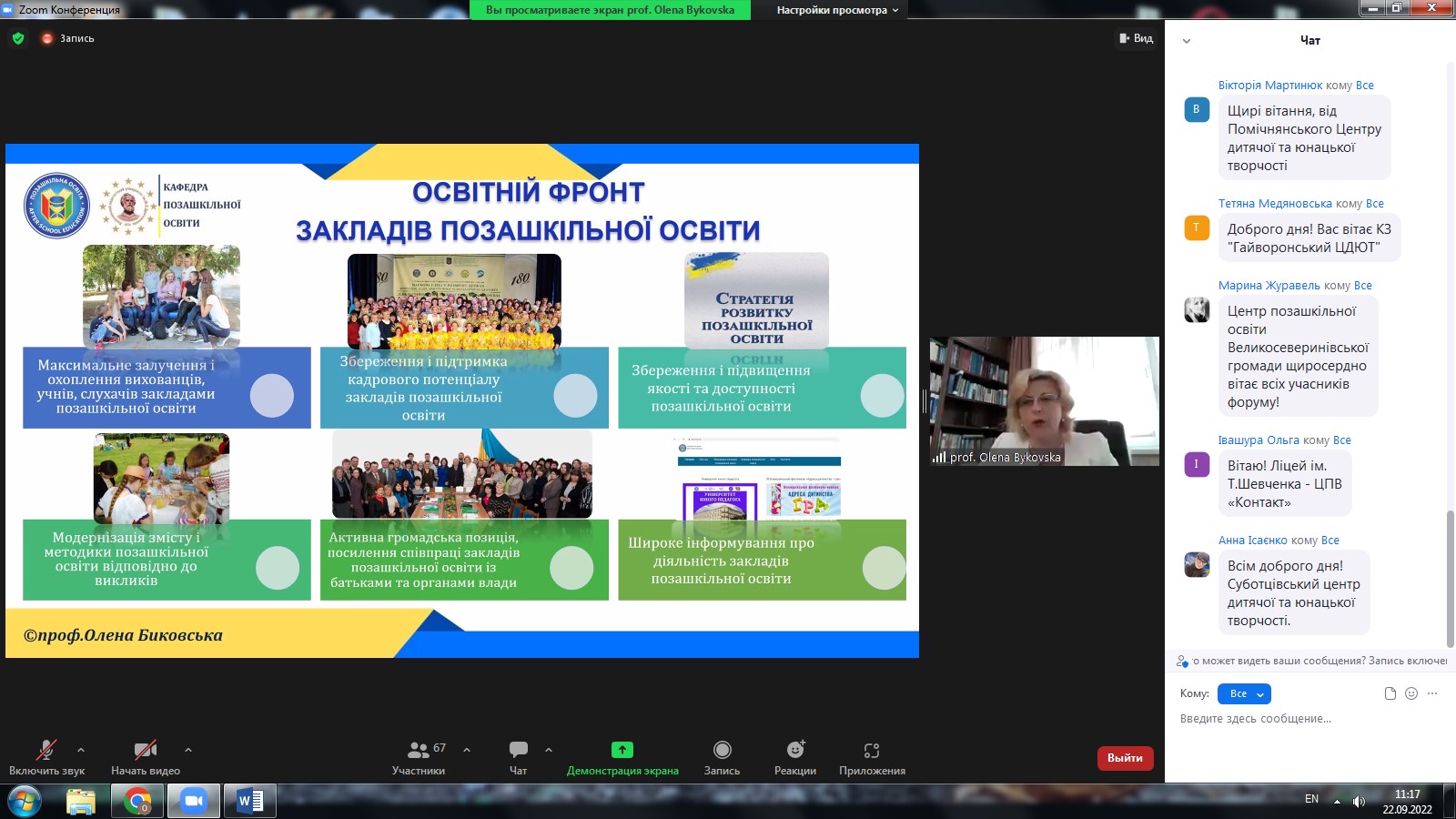The image size is (1456, 819).
Task: Open the Вид view menu
Action: point(1137,38)
